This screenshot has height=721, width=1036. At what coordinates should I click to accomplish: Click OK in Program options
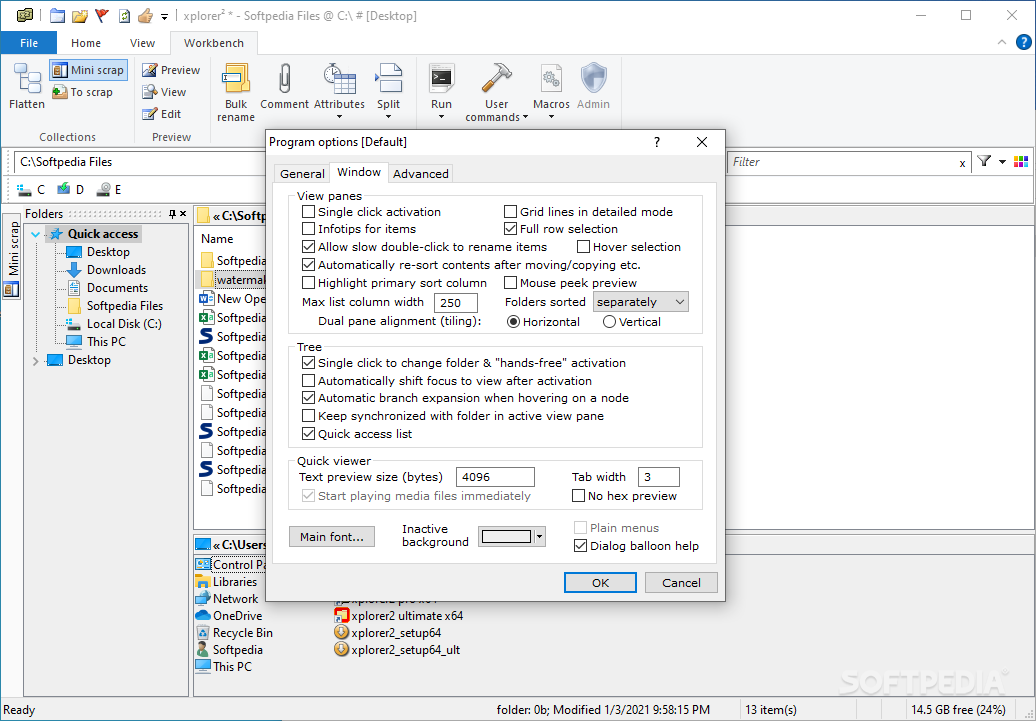(x=600, y=583)
